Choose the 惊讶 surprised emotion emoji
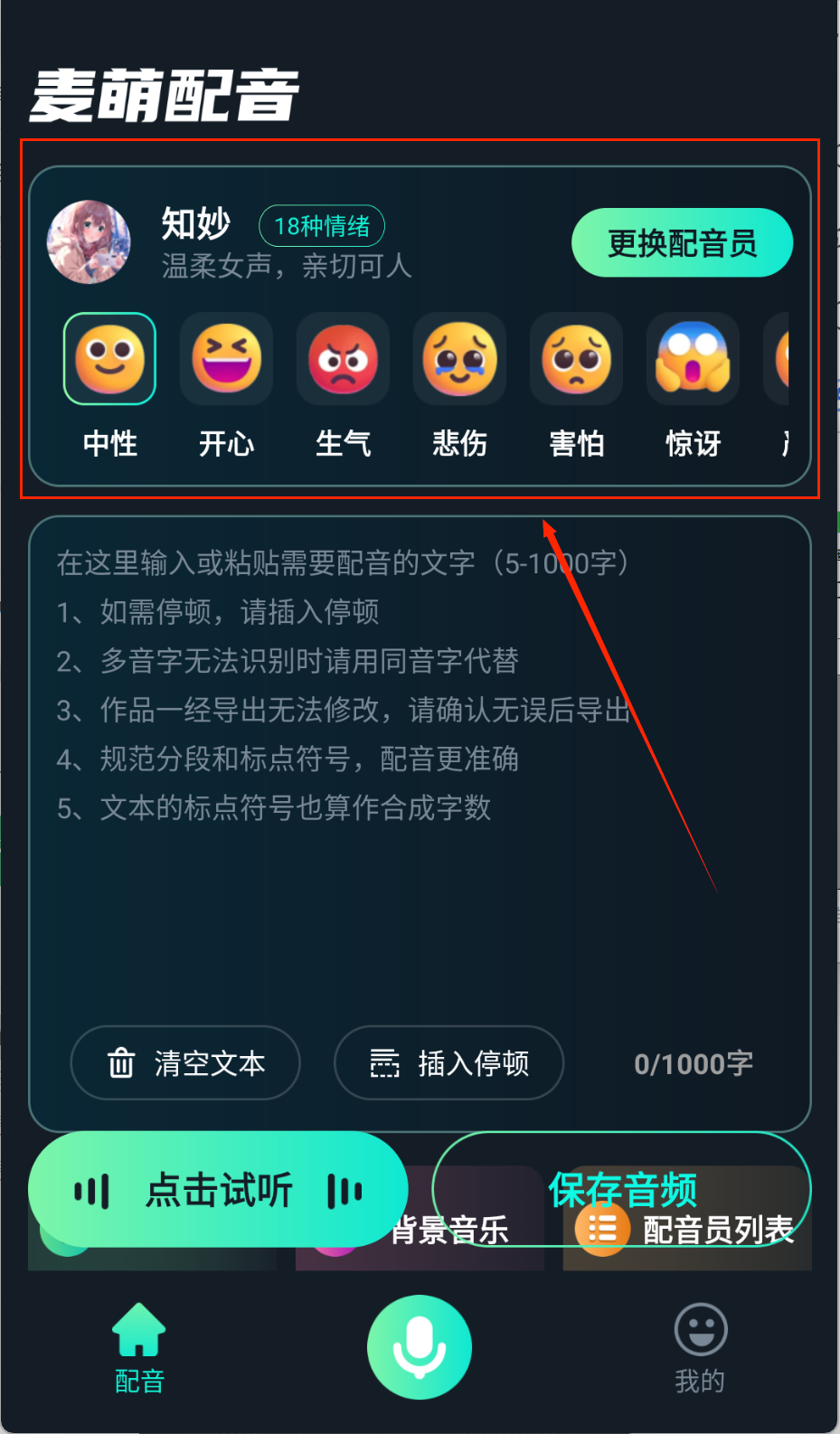Screen dimensions: 840x1434 click(x=693, y=358)
